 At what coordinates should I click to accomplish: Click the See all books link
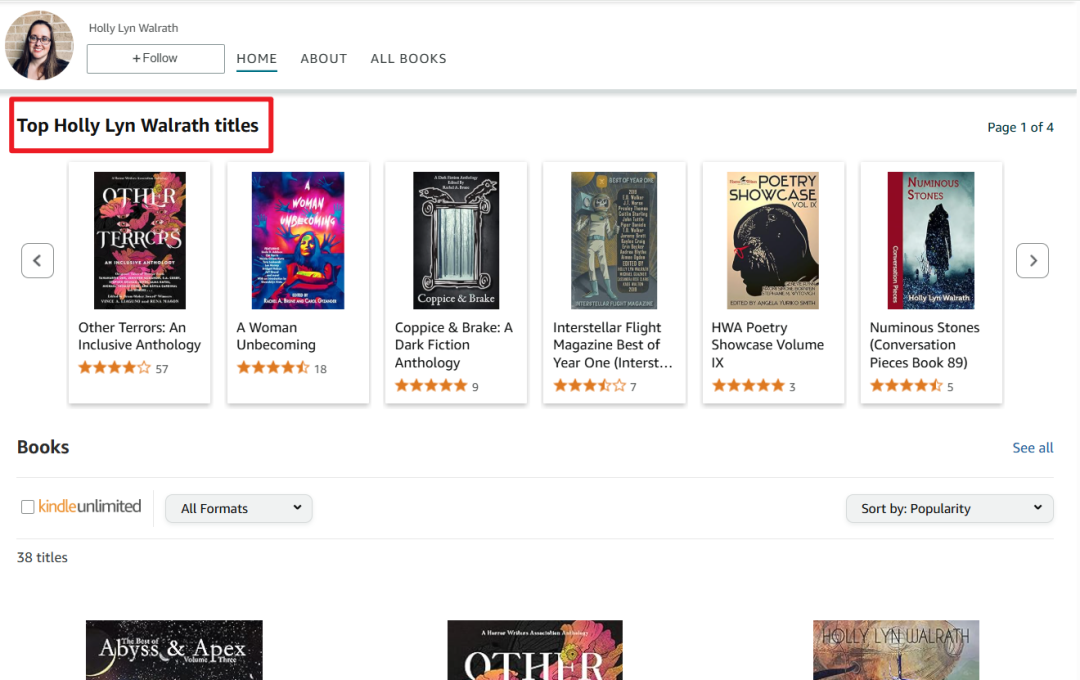(1032, 448)
